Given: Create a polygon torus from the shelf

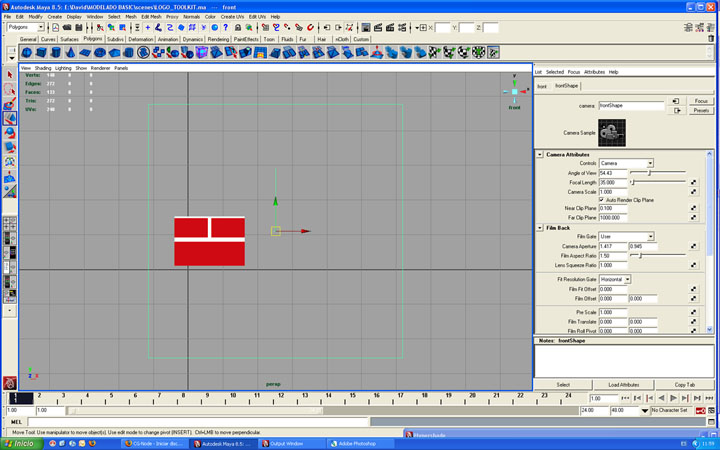Looking at the screenshot, I should [100, 52].
